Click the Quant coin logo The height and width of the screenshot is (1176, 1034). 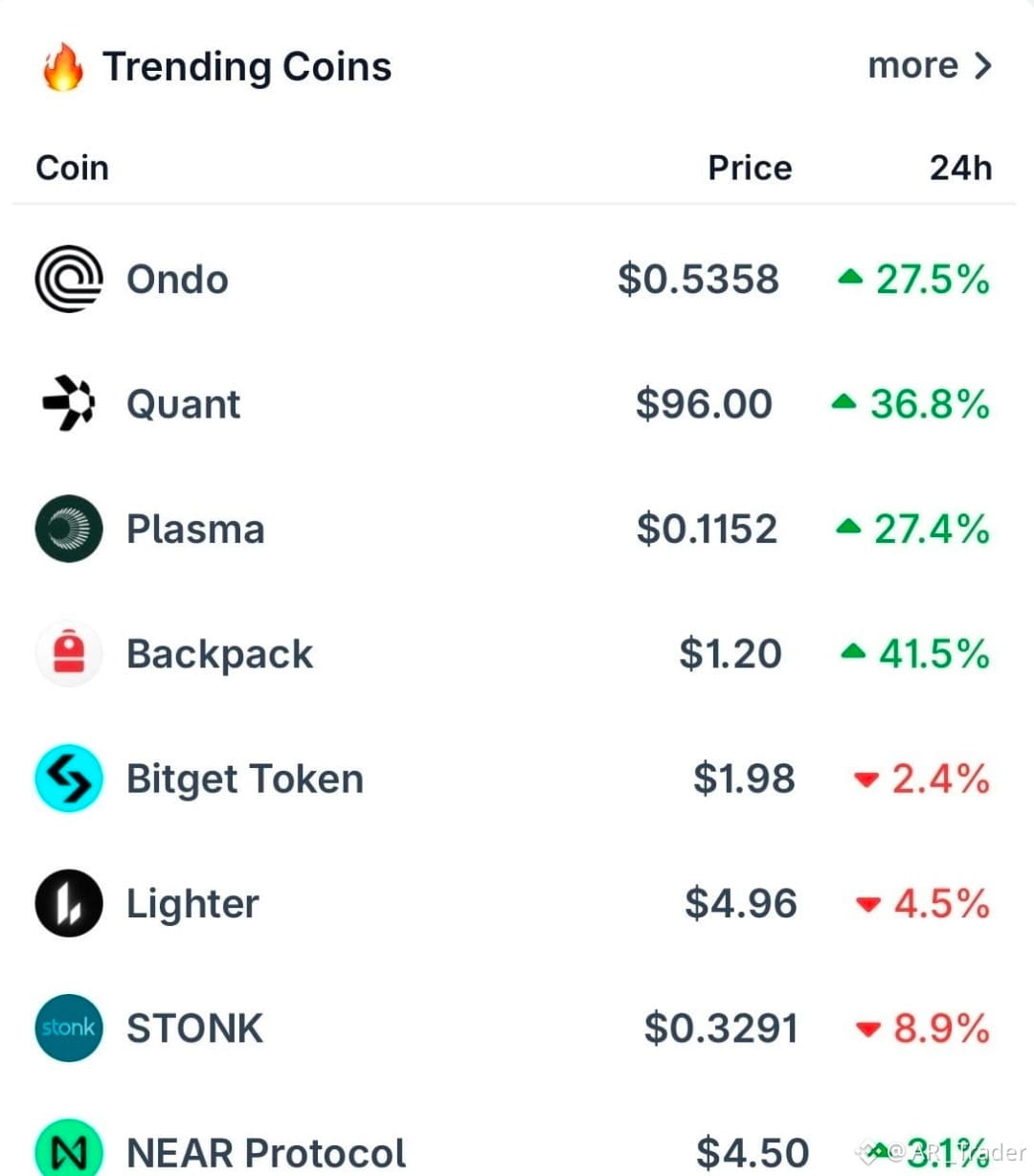point(69,403)
